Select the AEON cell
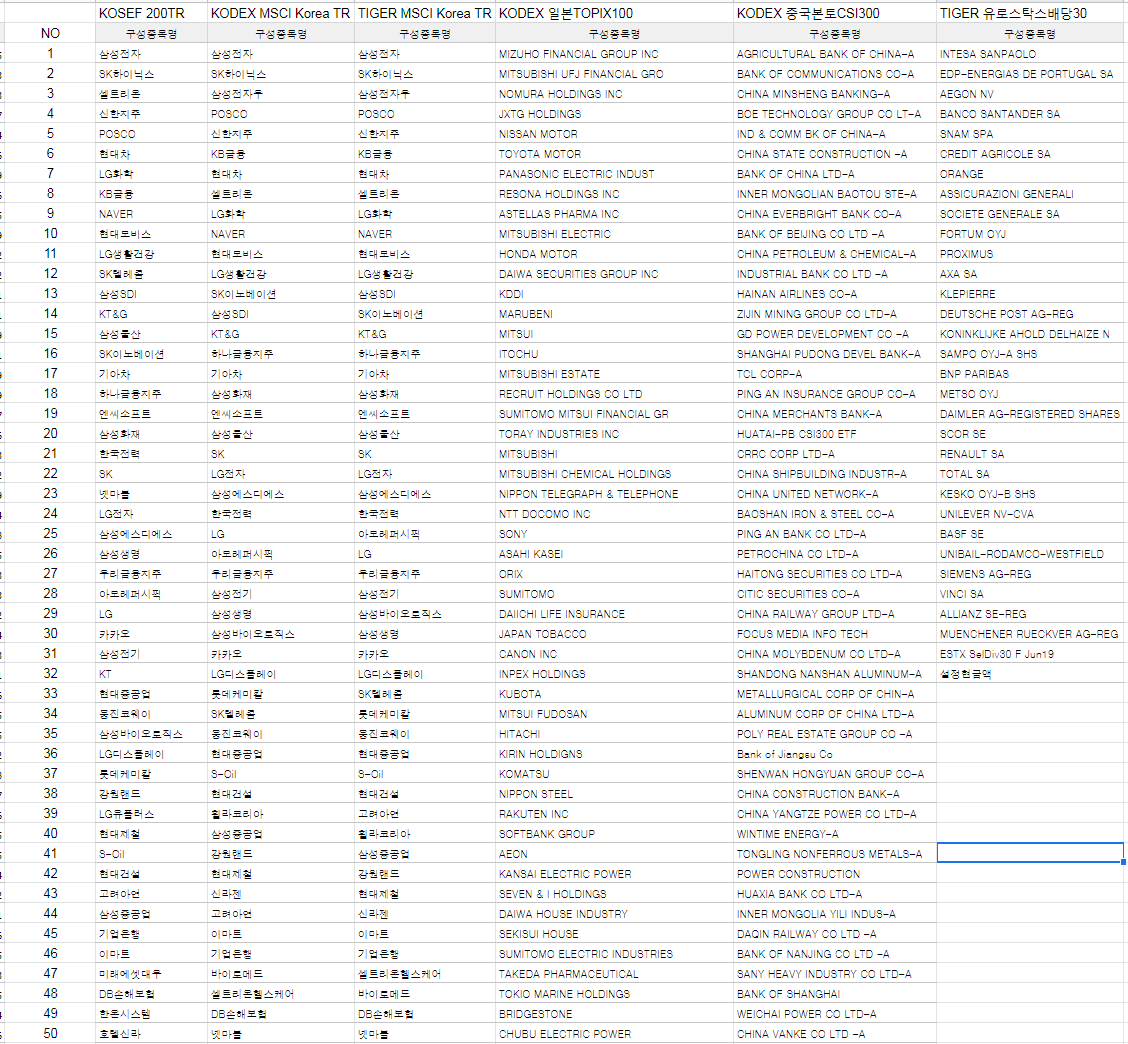1128x1044 pixels. tap(614, 853)
